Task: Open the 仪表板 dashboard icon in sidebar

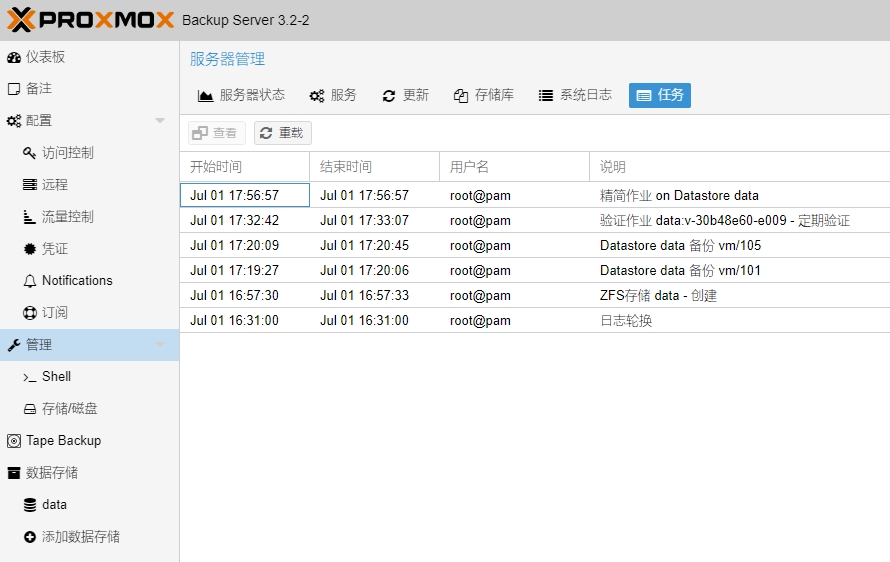Action: click(14, 57)
